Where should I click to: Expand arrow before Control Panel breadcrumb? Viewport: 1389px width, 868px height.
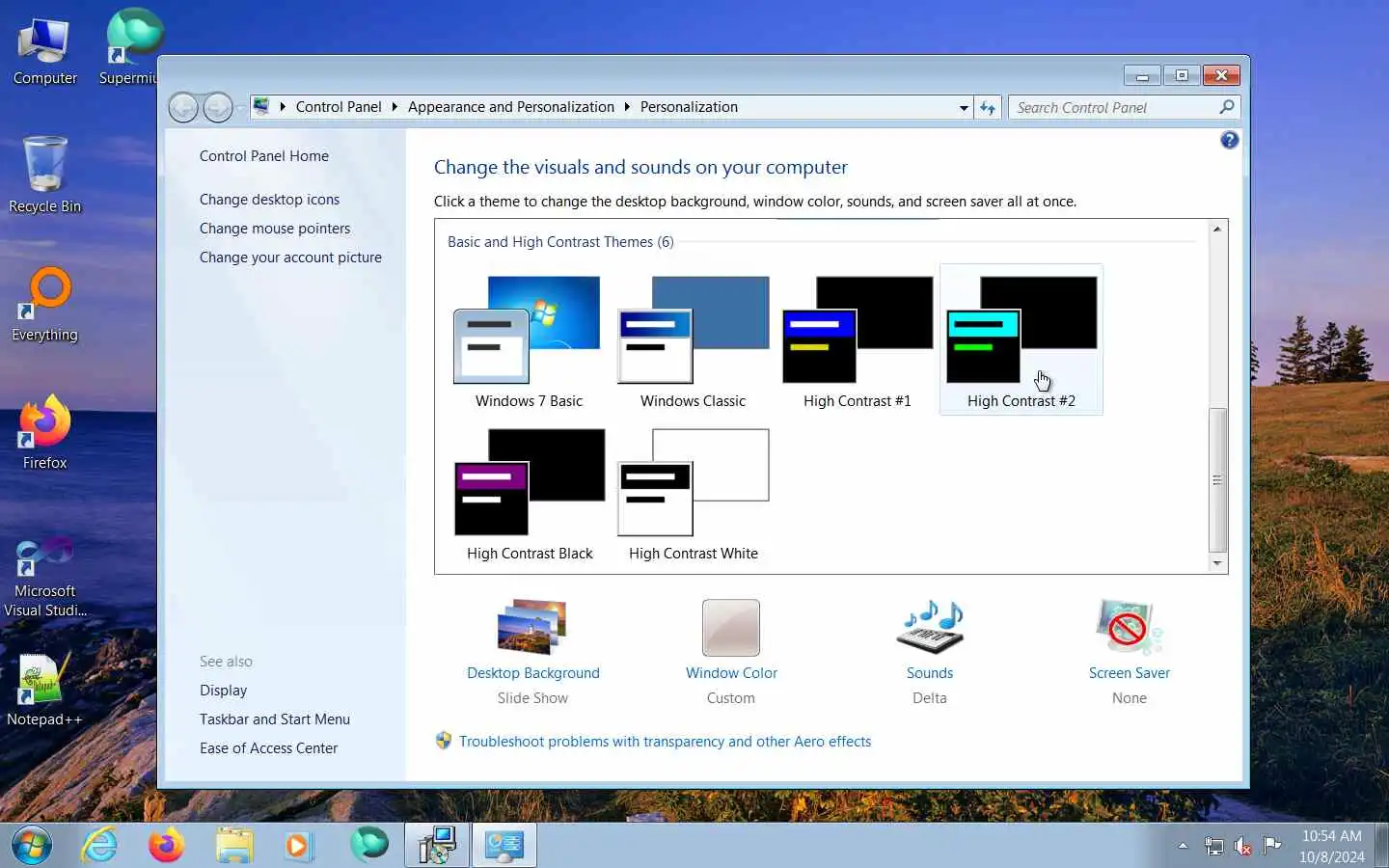coord(283,107)
